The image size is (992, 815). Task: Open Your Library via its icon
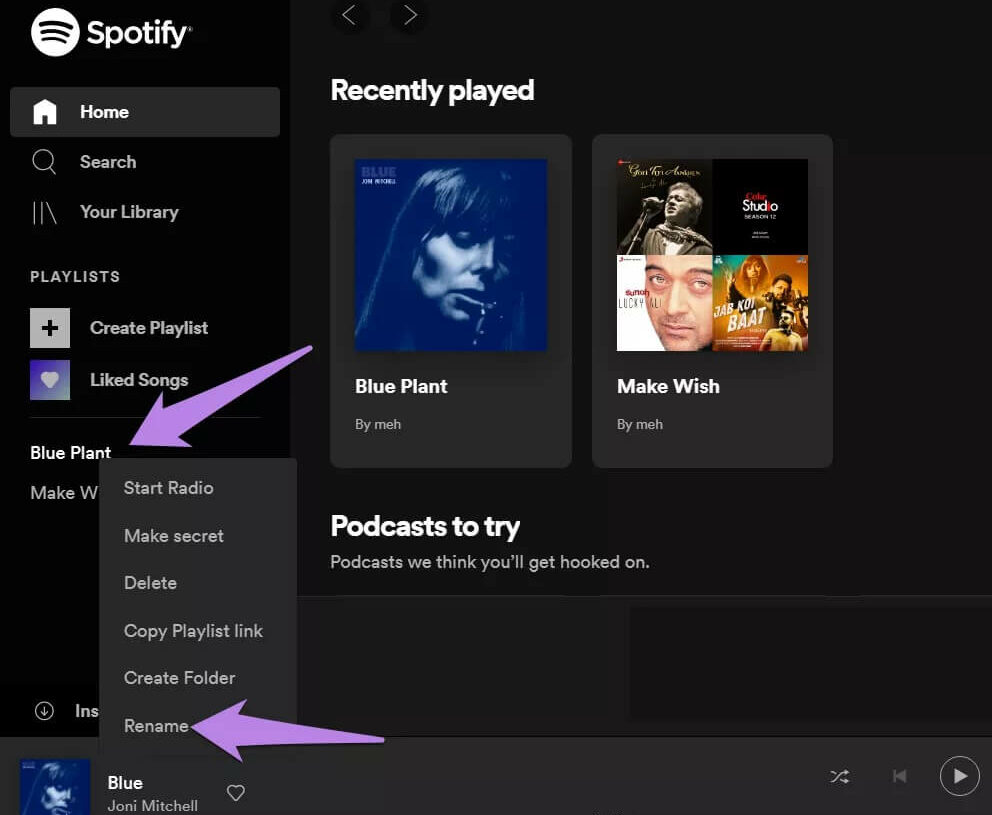tap(45, 212)
